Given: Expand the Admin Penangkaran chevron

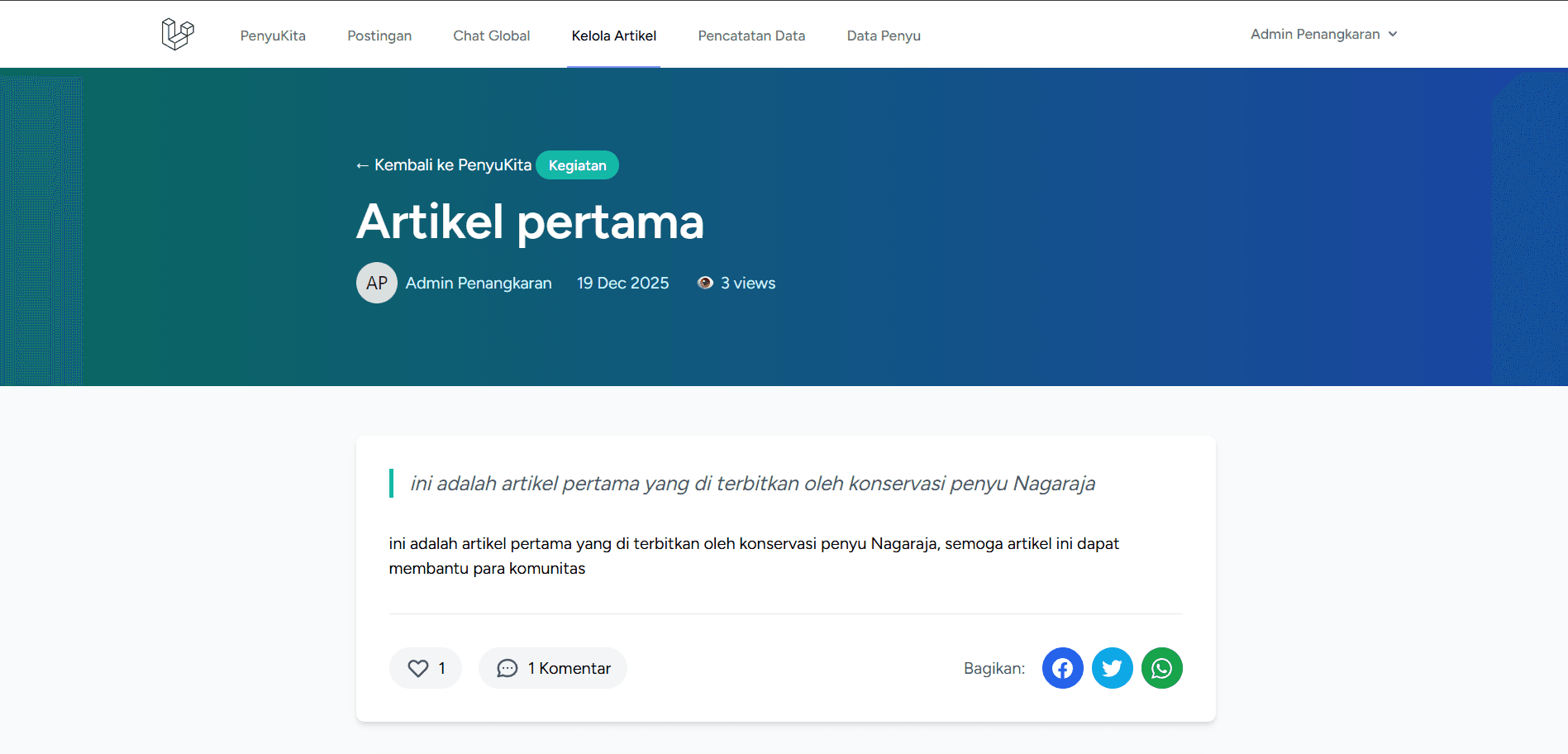Looking at the screenshot, I should (x=1394, y=34).
